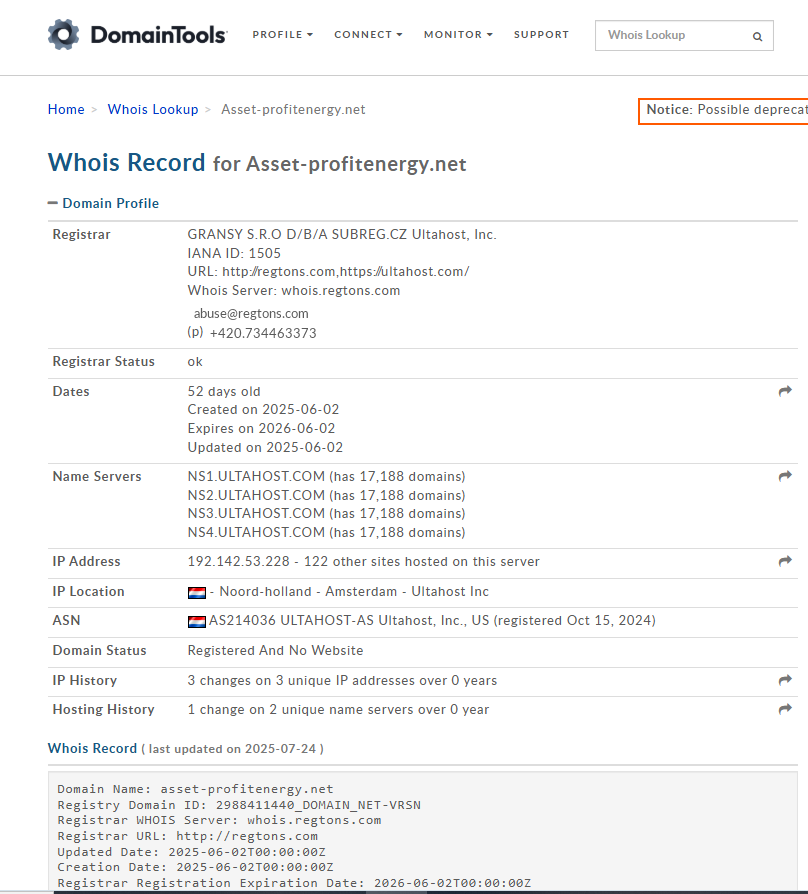Open the Profile dropdown menu
Image resolution: width=808 pixels, height=894 pixels.
point(283,35)
